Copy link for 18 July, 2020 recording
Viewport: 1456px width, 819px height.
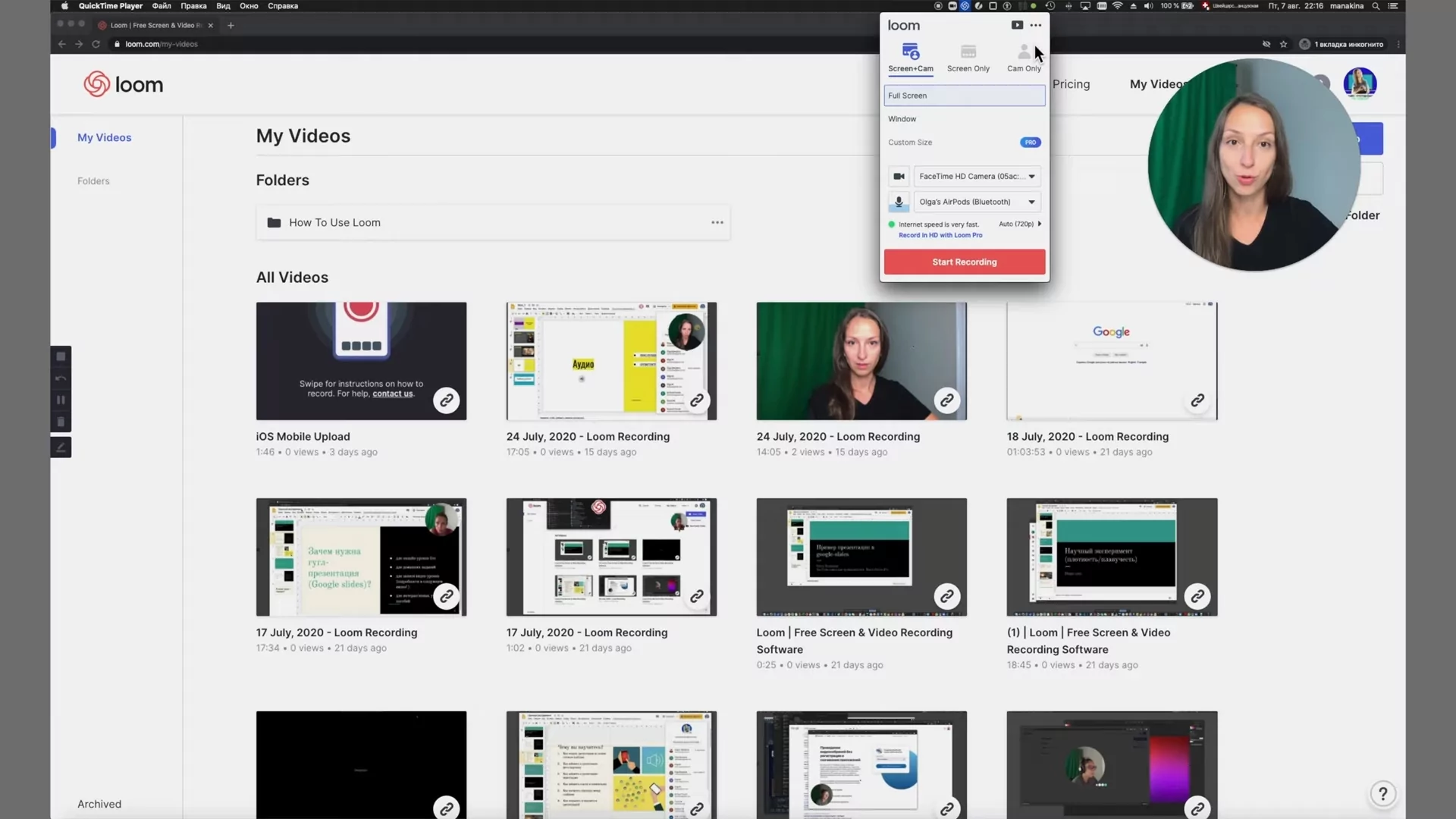(1197, 400)
